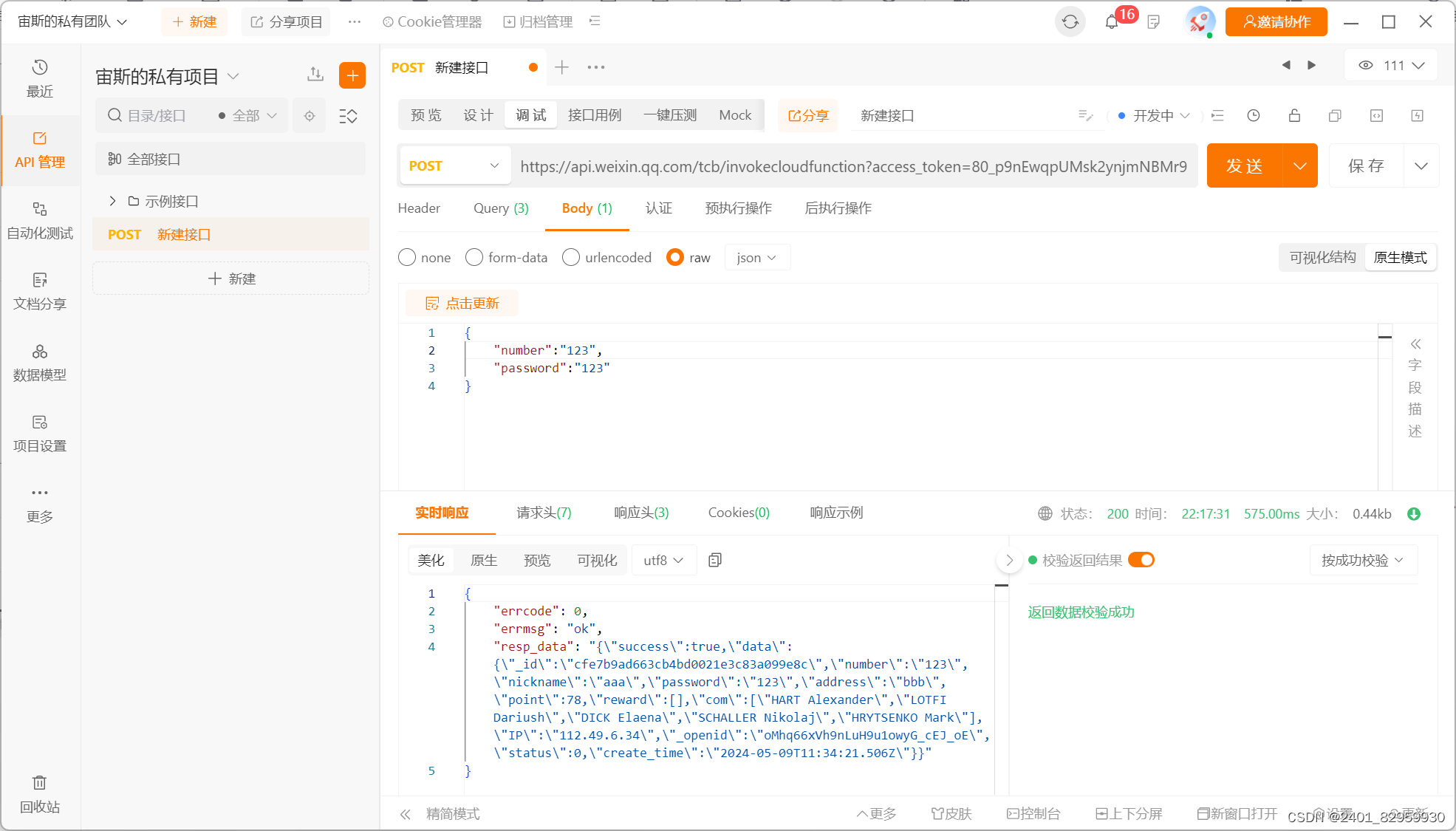This screenshot has width=1456, height=831.
Task: Open the json format dropdown
Action: (756, 257)
